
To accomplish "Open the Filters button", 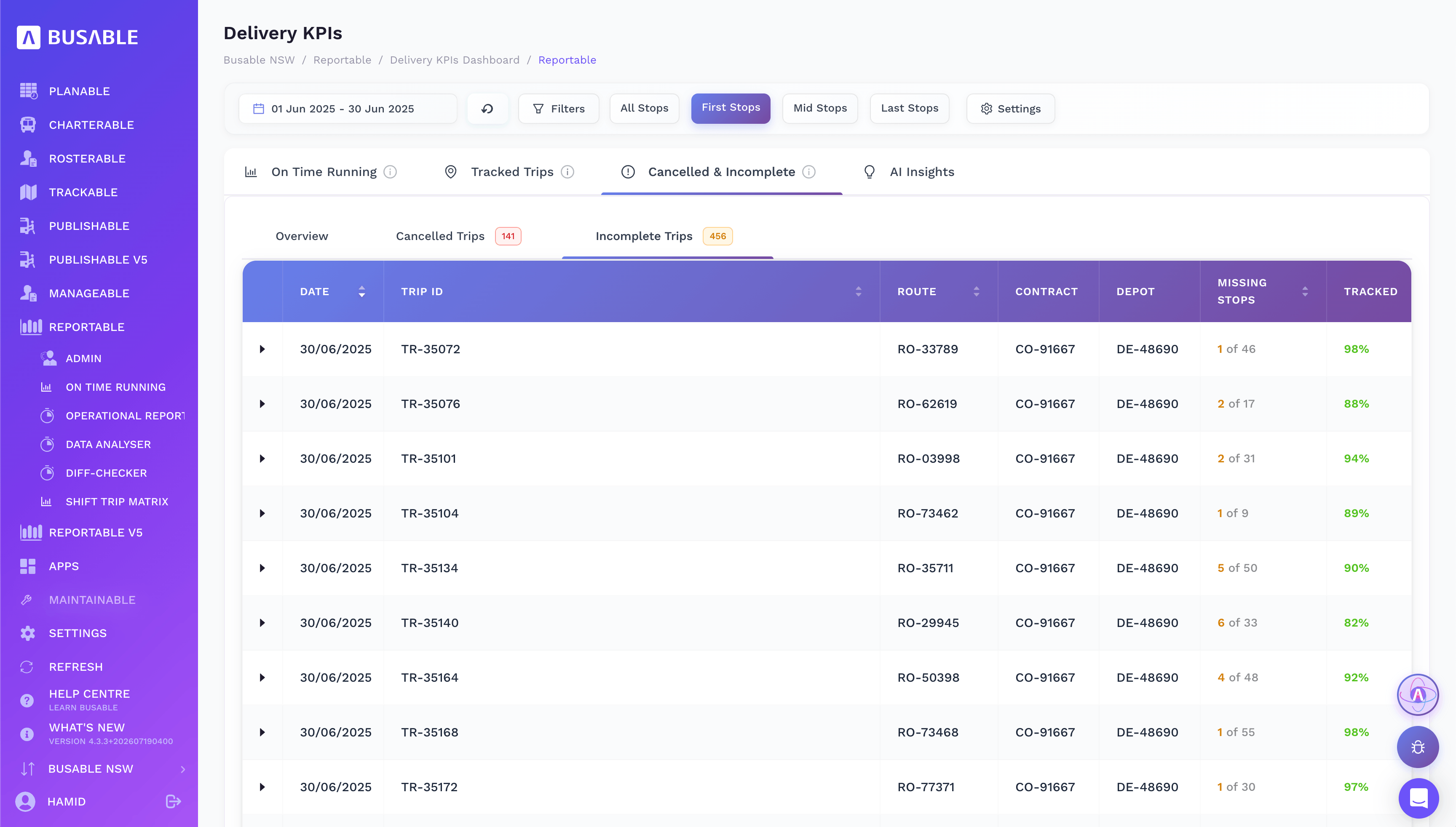I will tap(558, 109).
